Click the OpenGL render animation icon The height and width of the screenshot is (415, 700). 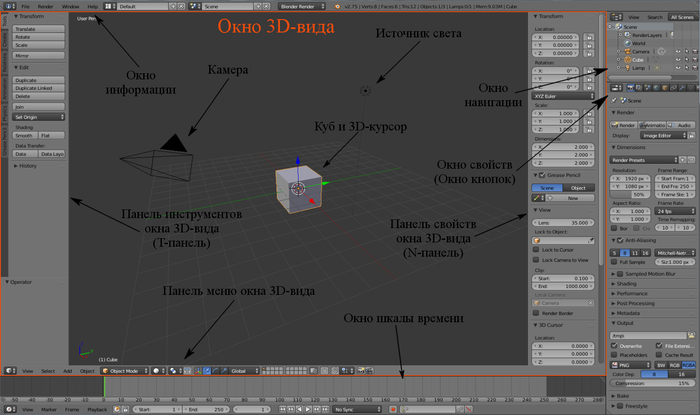370,371
